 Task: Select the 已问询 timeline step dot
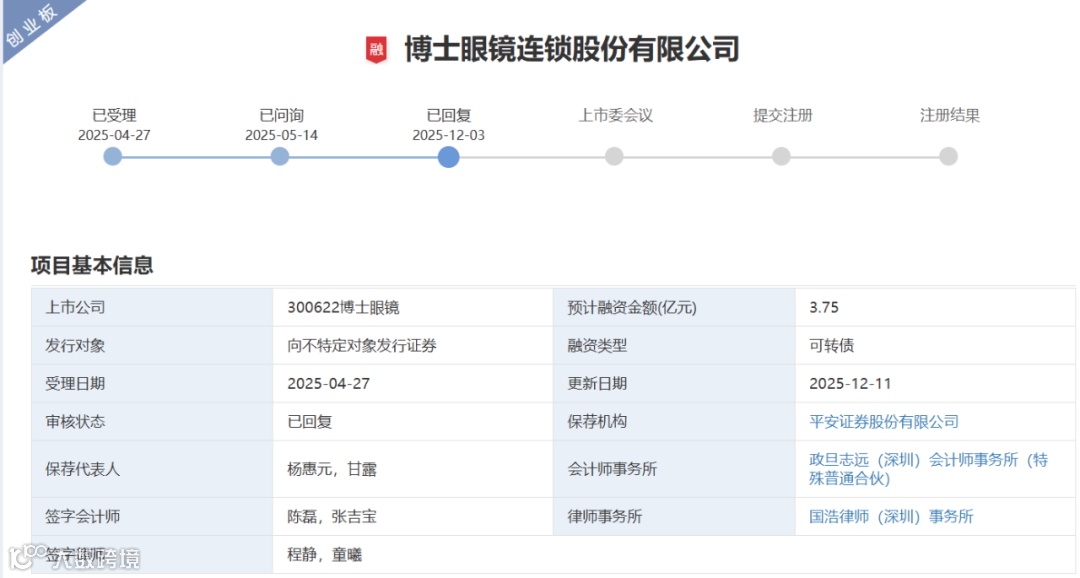280,156
